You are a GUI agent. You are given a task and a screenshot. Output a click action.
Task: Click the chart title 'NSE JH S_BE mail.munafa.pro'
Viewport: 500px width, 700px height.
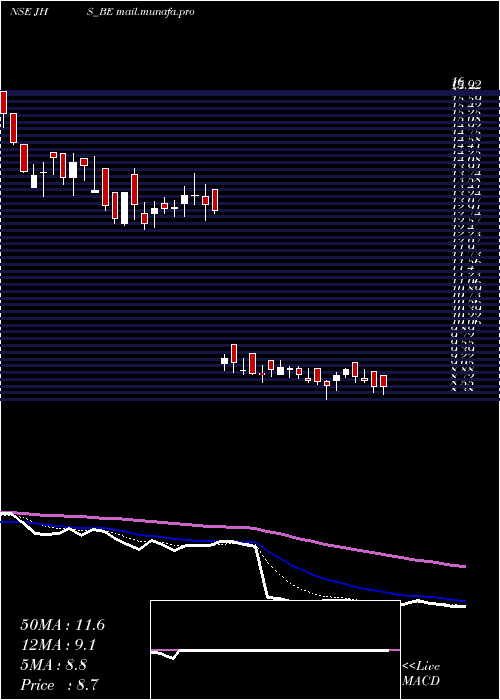[102, 12]
